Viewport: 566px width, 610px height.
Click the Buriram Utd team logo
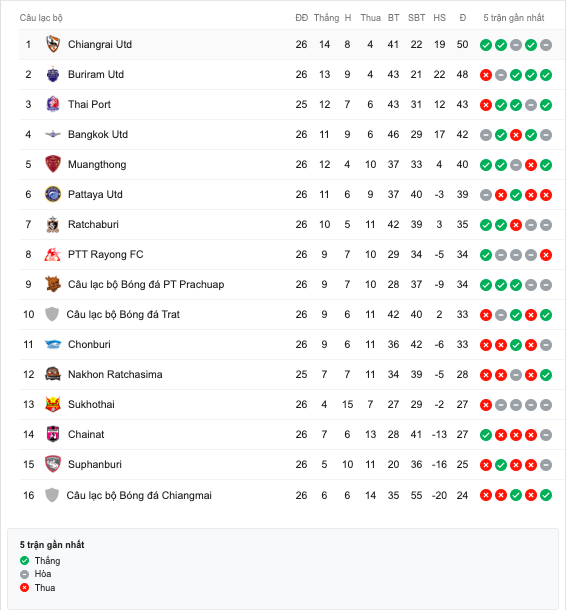[x=53, y=74]
